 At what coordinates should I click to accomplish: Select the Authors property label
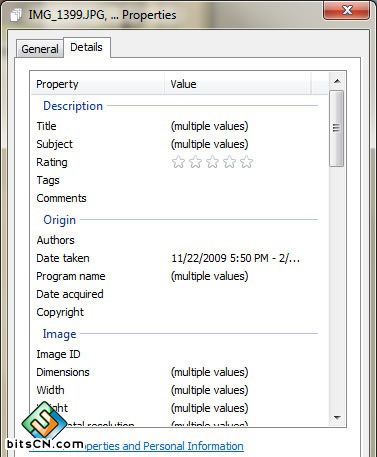(55, 240)
